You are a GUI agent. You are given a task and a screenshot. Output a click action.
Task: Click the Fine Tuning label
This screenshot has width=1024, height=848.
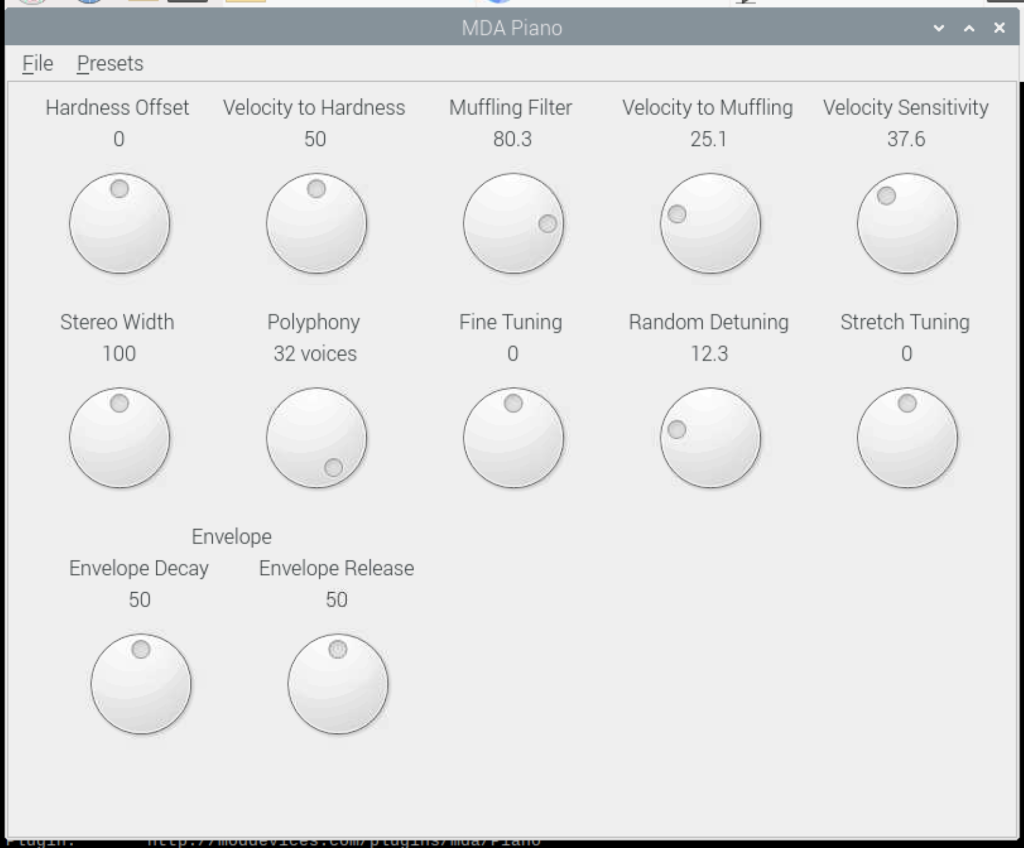coord(511,322)
